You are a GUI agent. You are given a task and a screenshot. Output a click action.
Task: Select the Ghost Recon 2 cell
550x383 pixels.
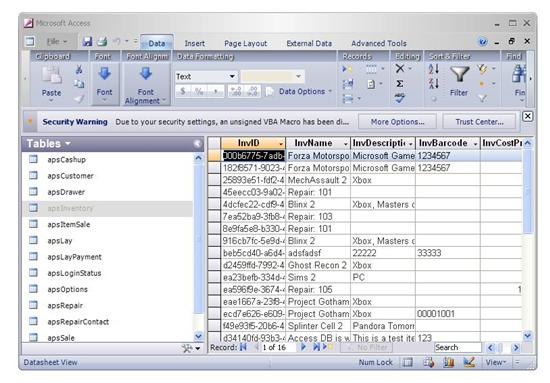point(318,265)
